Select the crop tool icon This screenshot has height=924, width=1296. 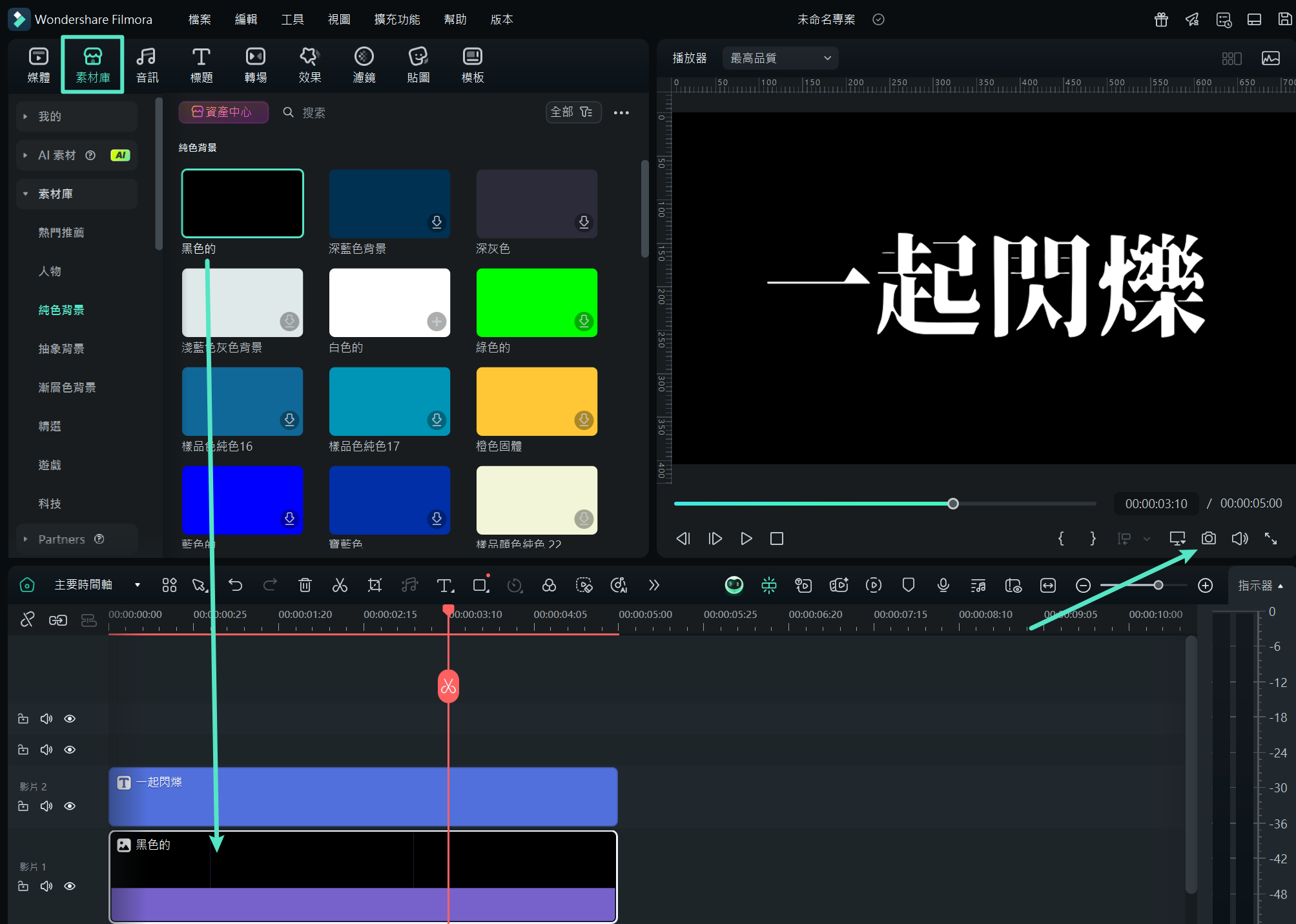(375, 585)
